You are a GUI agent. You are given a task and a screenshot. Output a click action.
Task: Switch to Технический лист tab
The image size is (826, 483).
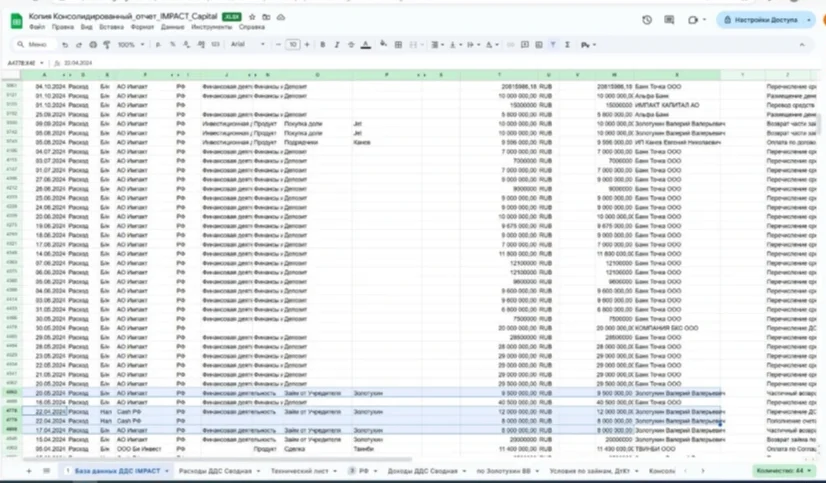[x=303, y=471]
